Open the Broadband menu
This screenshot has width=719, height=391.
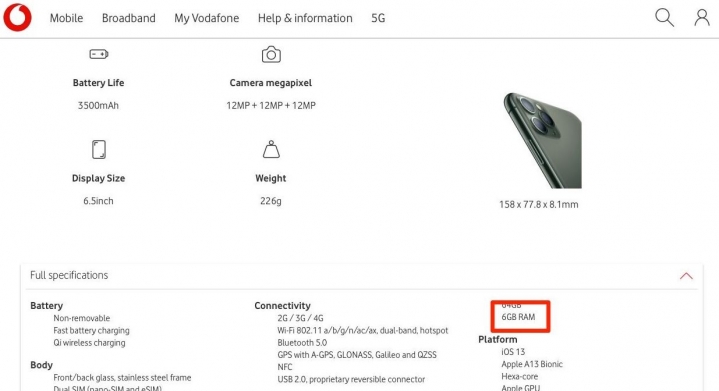click(128, 18)
